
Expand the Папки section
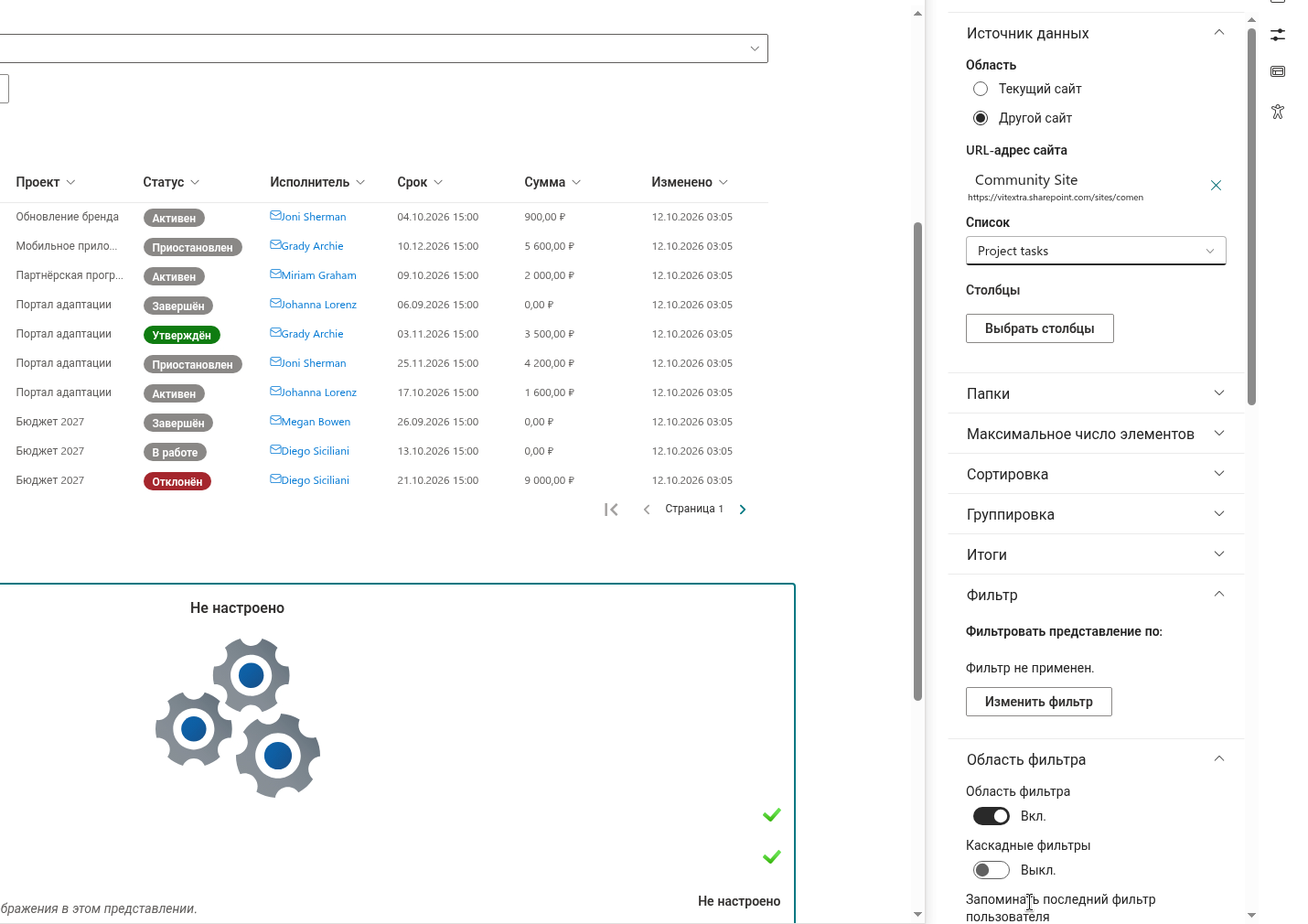point(1096,393)
